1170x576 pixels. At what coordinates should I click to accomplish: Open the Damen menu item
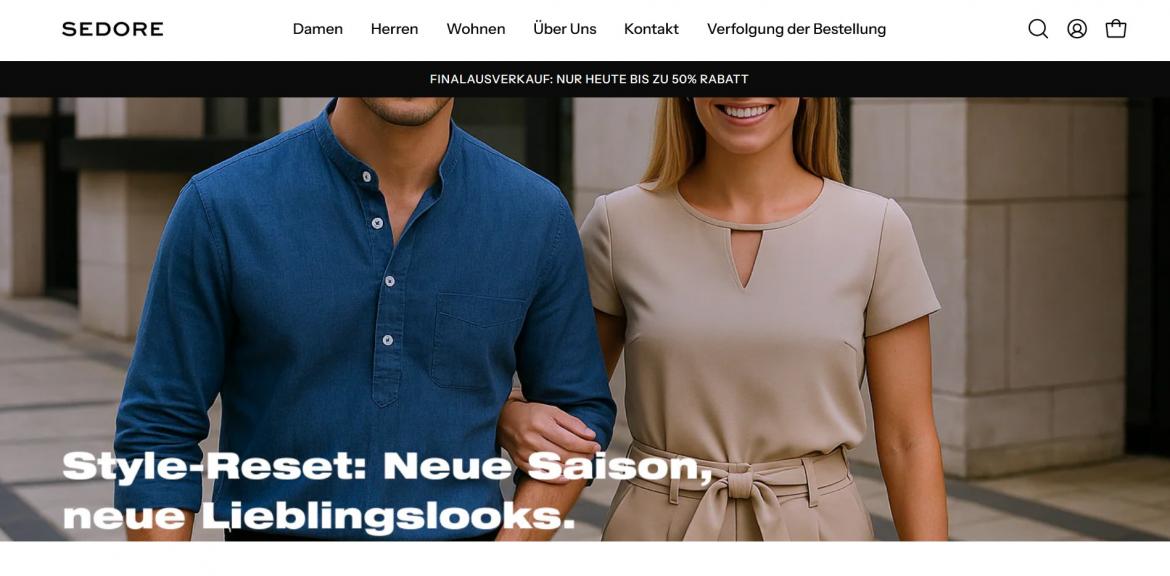click(318, 29)
